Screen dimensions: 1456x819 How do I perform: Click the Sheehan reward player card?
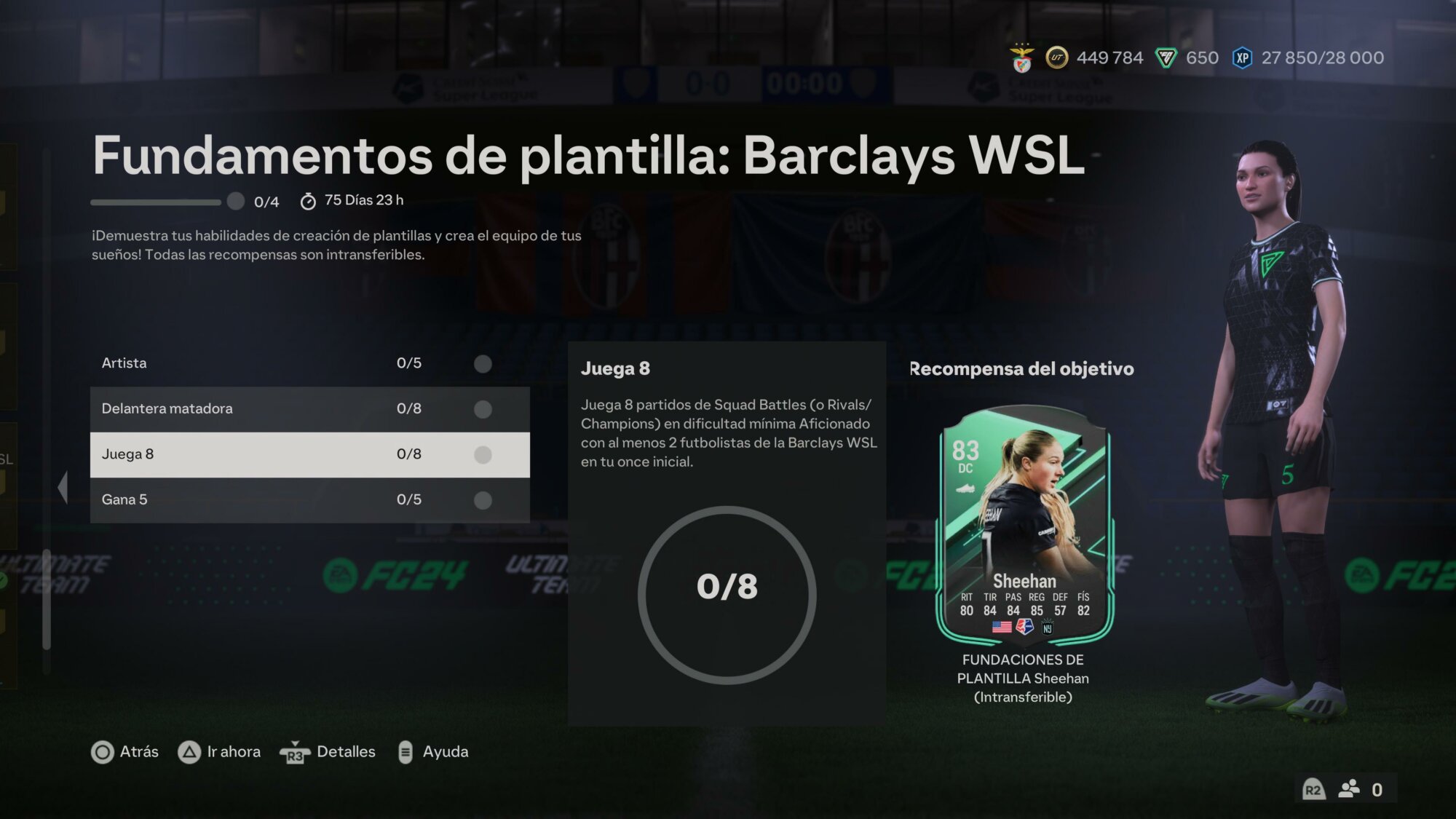click(1024, 526)
